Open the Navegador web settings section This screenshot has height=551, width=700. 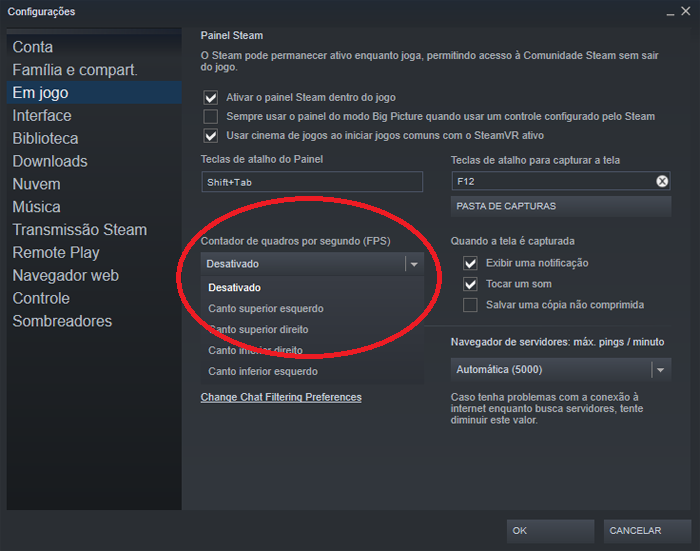tap(94, 276)
